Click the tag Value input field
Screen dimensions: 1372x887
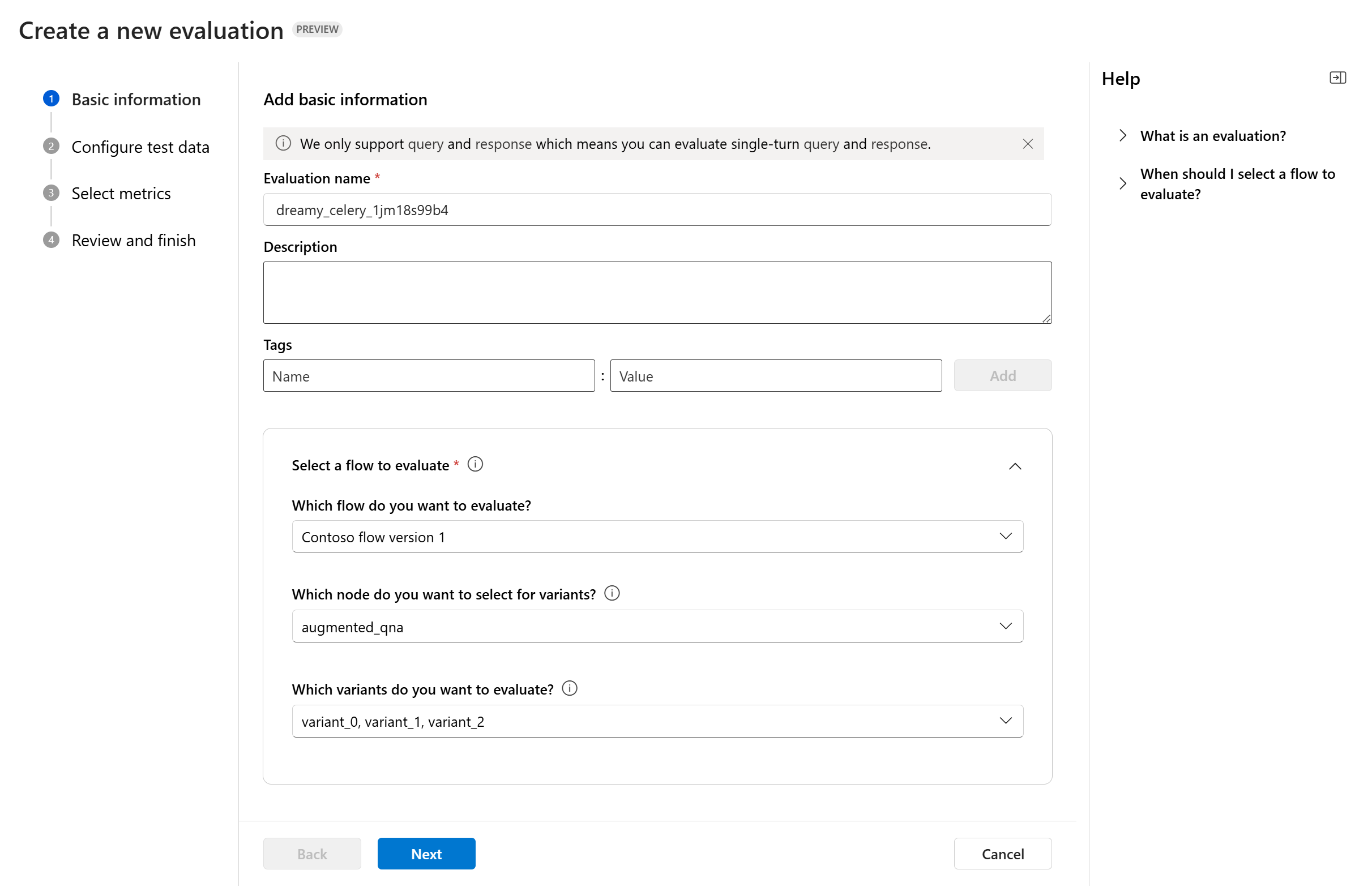[775, 376]
